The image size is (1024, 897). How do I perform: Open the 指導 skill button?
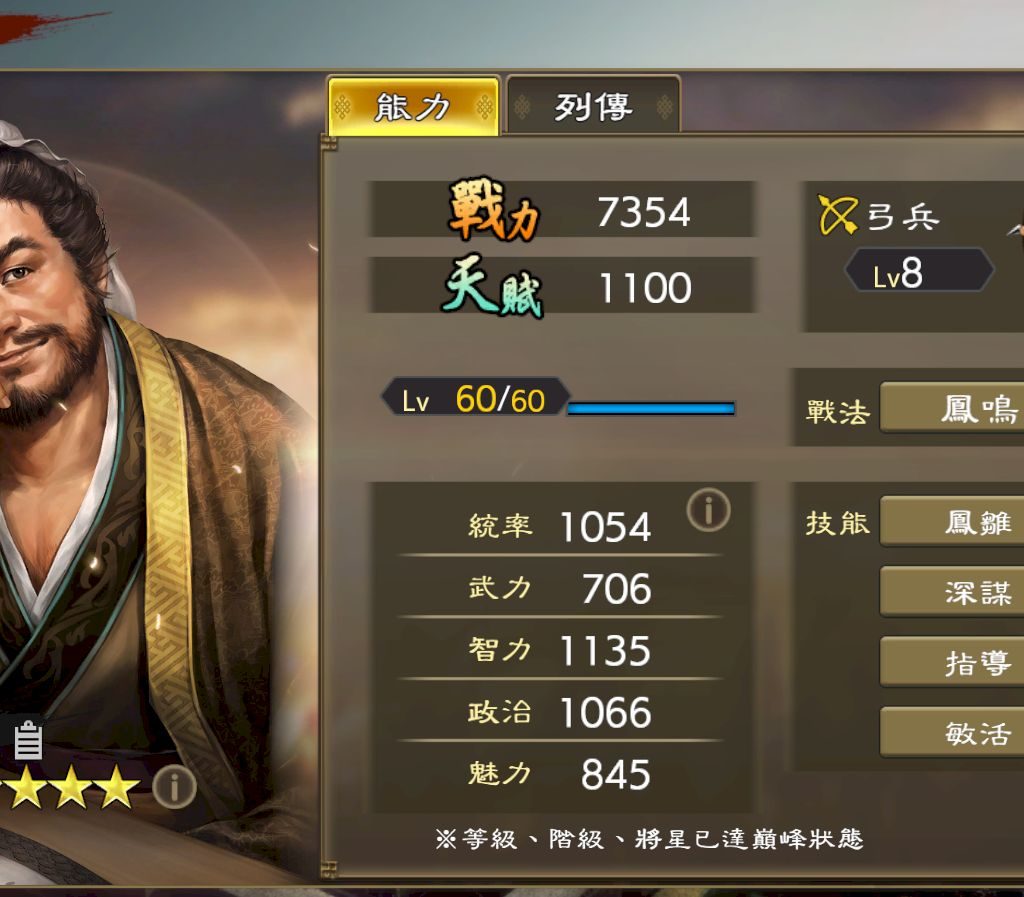coord(952,662)
